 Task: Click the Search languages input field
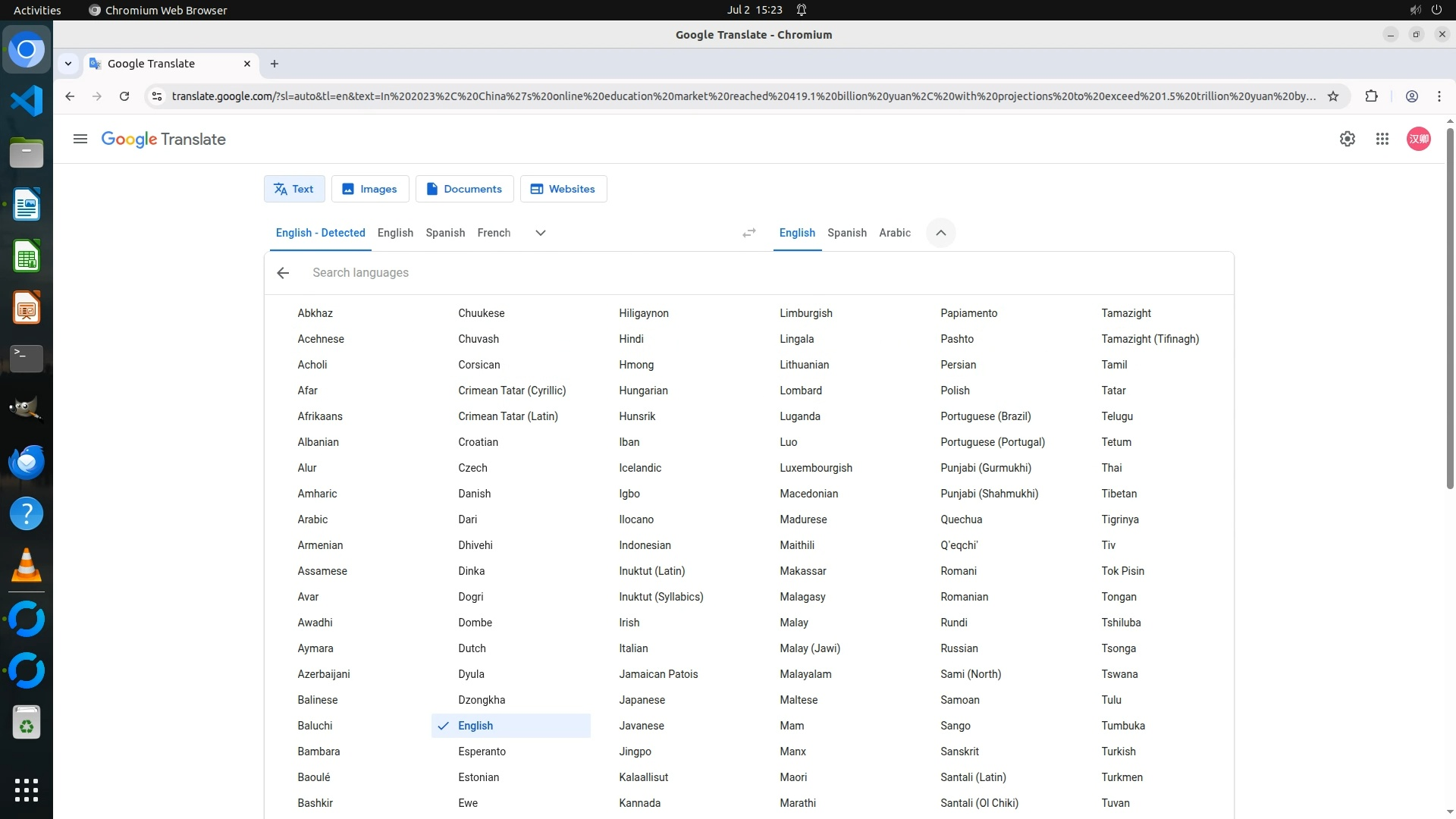point(682,273)
